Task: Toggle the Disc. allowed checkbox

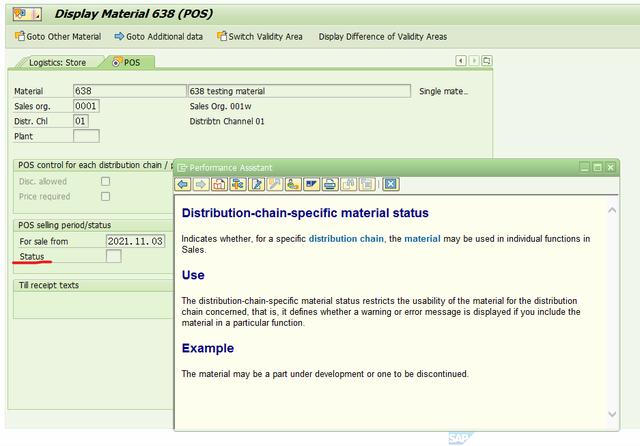Action: click(x=105, y=181)
